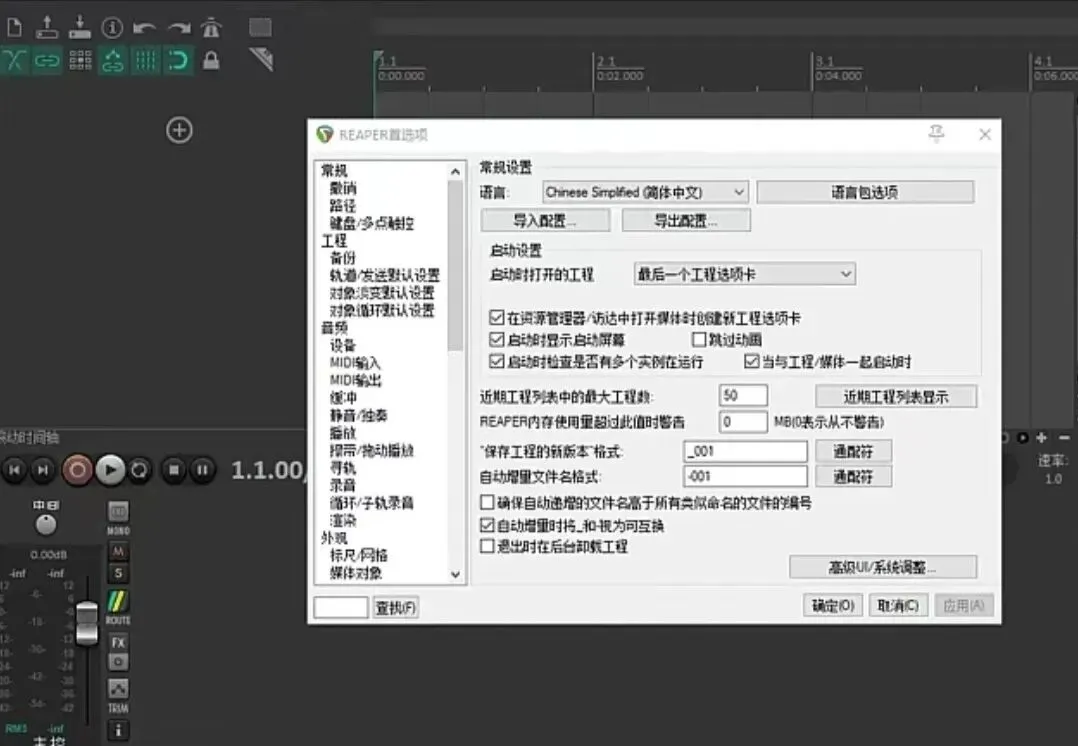Mute master track with M button
Viewport: 1078px width, 746px height.
pyautogui.click(x=118, y=551)
